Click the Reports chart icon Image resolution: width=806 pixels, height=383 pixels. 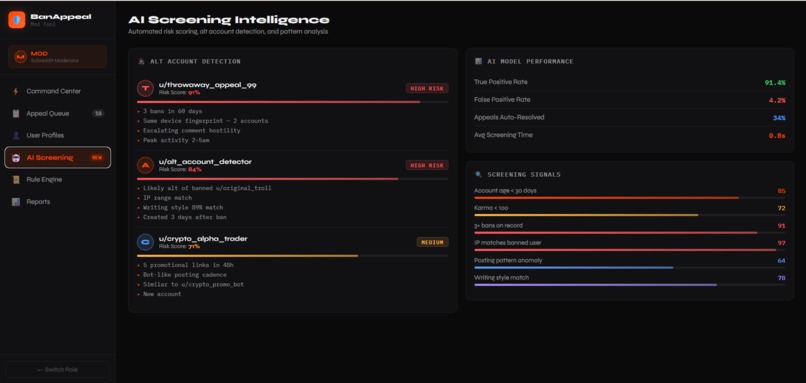pos(16,202)
